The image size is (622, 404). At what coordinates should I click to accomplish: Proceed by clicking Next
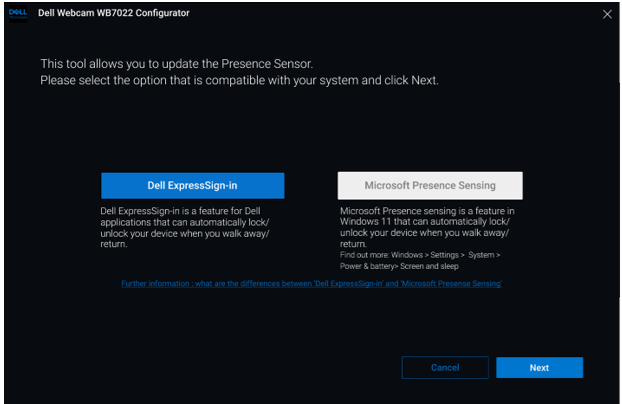pyautogui.click(x=539, y=367)
